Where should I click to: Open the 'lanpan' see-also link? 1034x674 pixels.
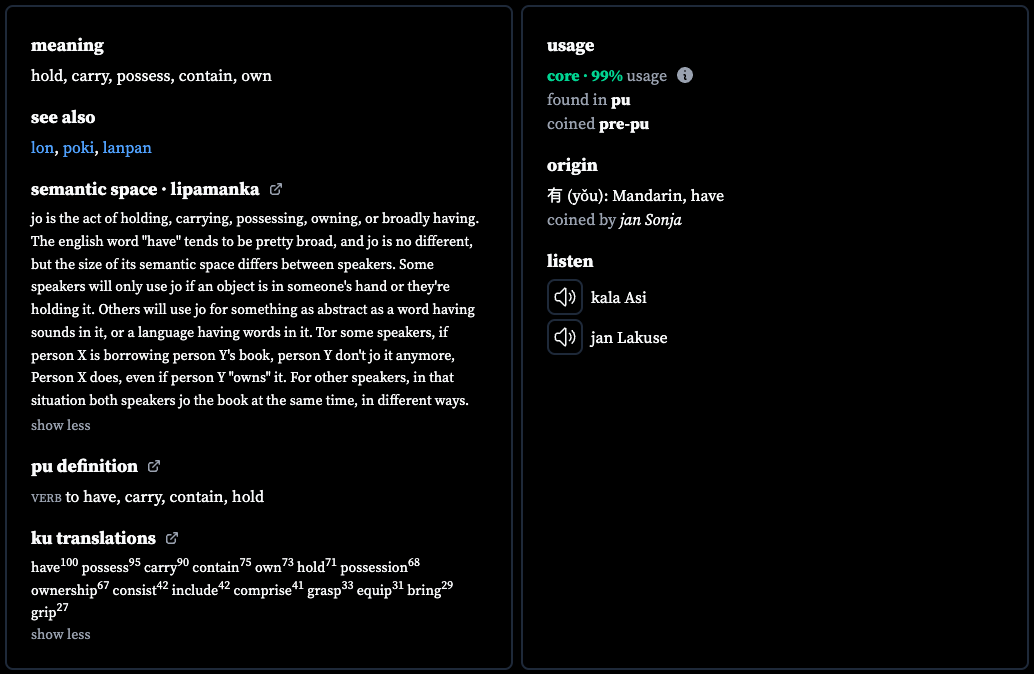[127, 148]
